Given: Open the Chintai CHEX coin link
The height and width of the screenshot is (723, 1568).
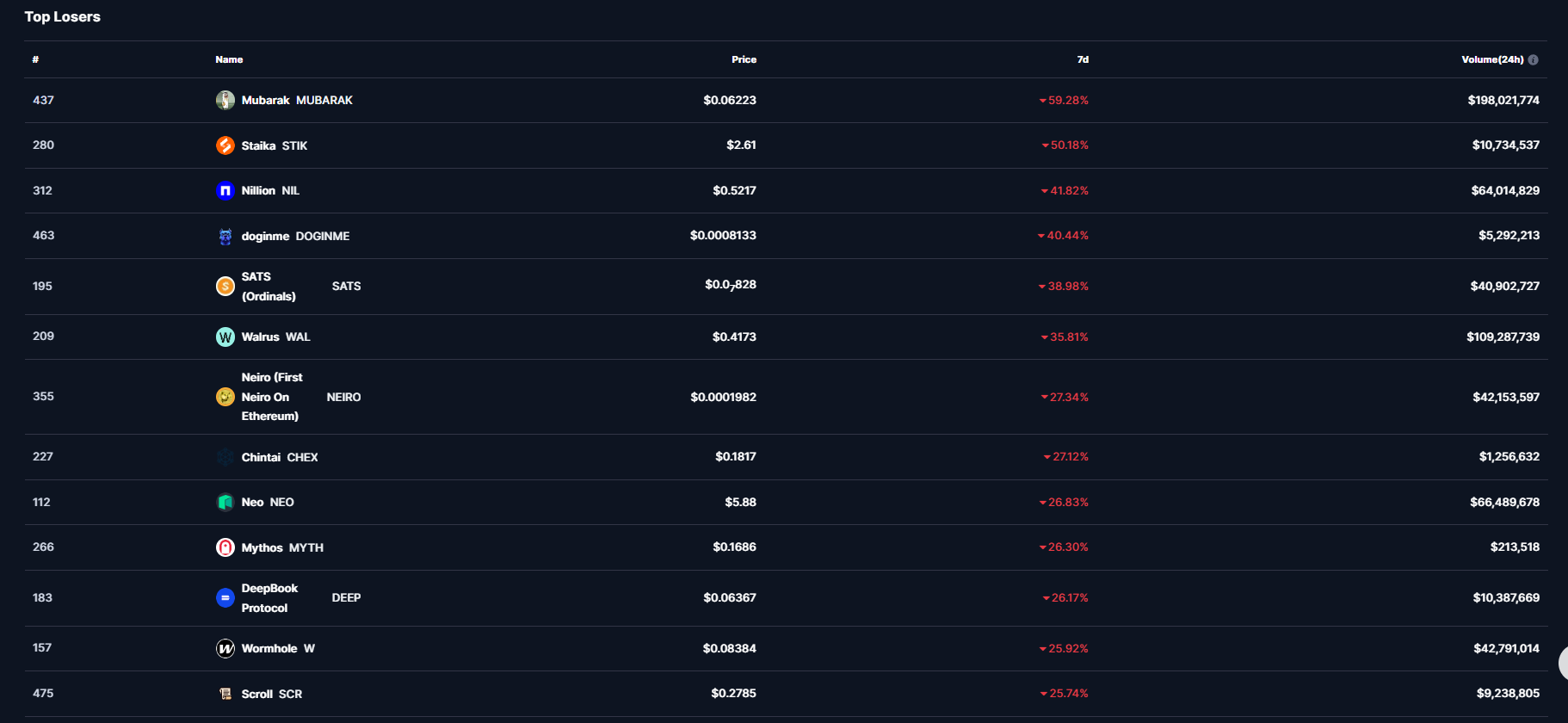Looking at the screenshot, I should [279, 458].
